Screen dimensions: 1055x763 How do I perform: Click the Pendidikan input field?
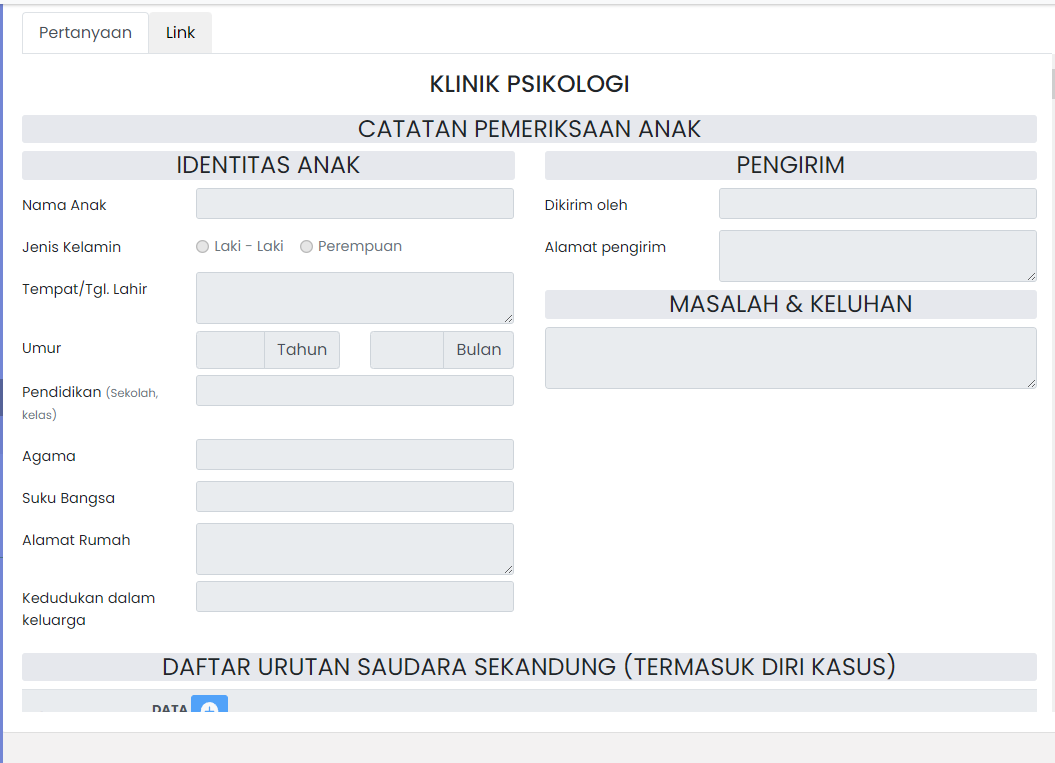(354, 390)
